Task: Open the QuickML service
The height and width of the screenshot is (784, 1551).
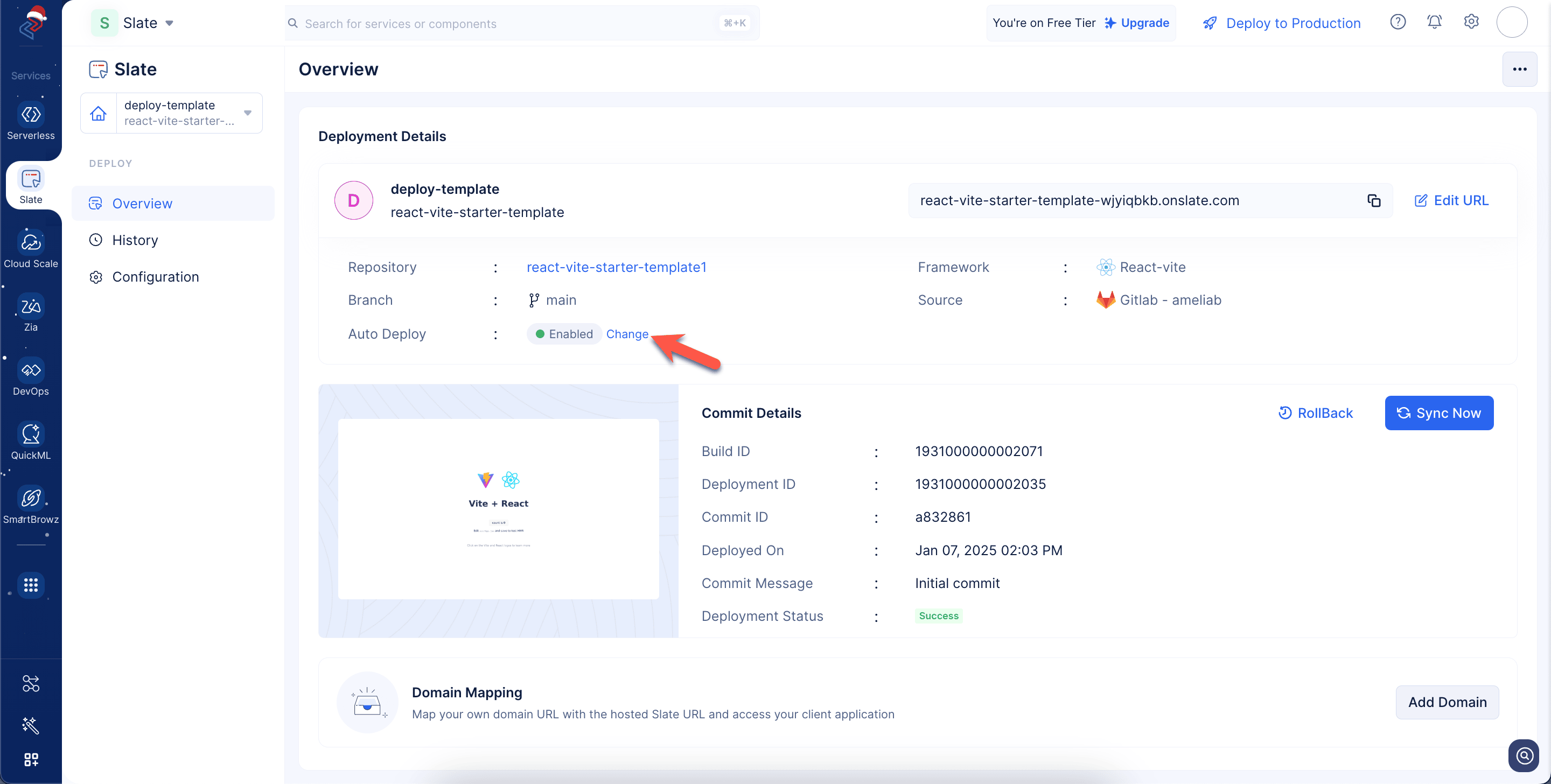Action: (x=31, y=442)
